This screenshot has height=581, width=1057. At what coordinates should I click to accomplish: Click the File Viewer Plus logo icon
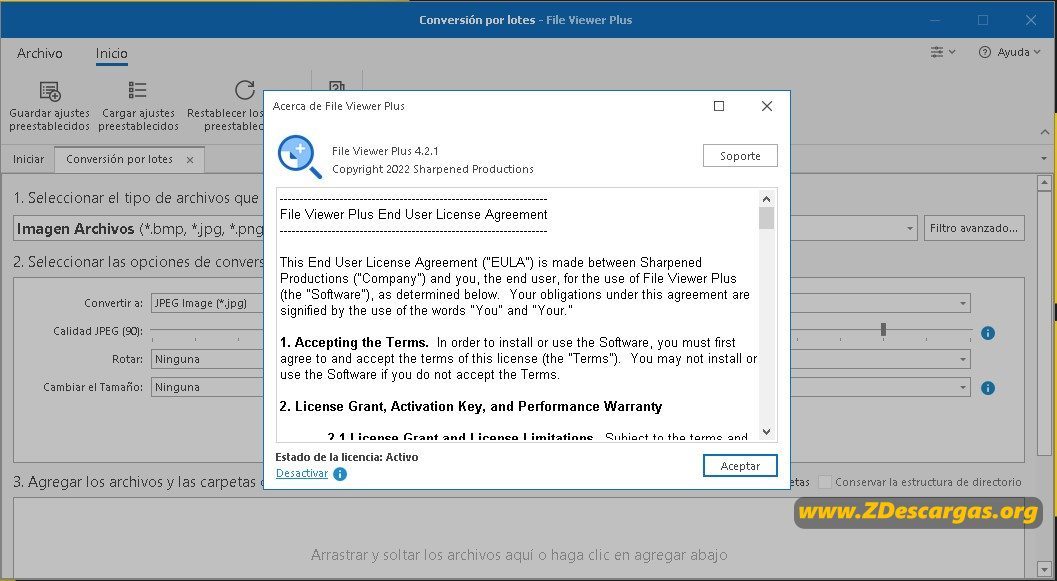pyautogui.click(x=299, y=156)
